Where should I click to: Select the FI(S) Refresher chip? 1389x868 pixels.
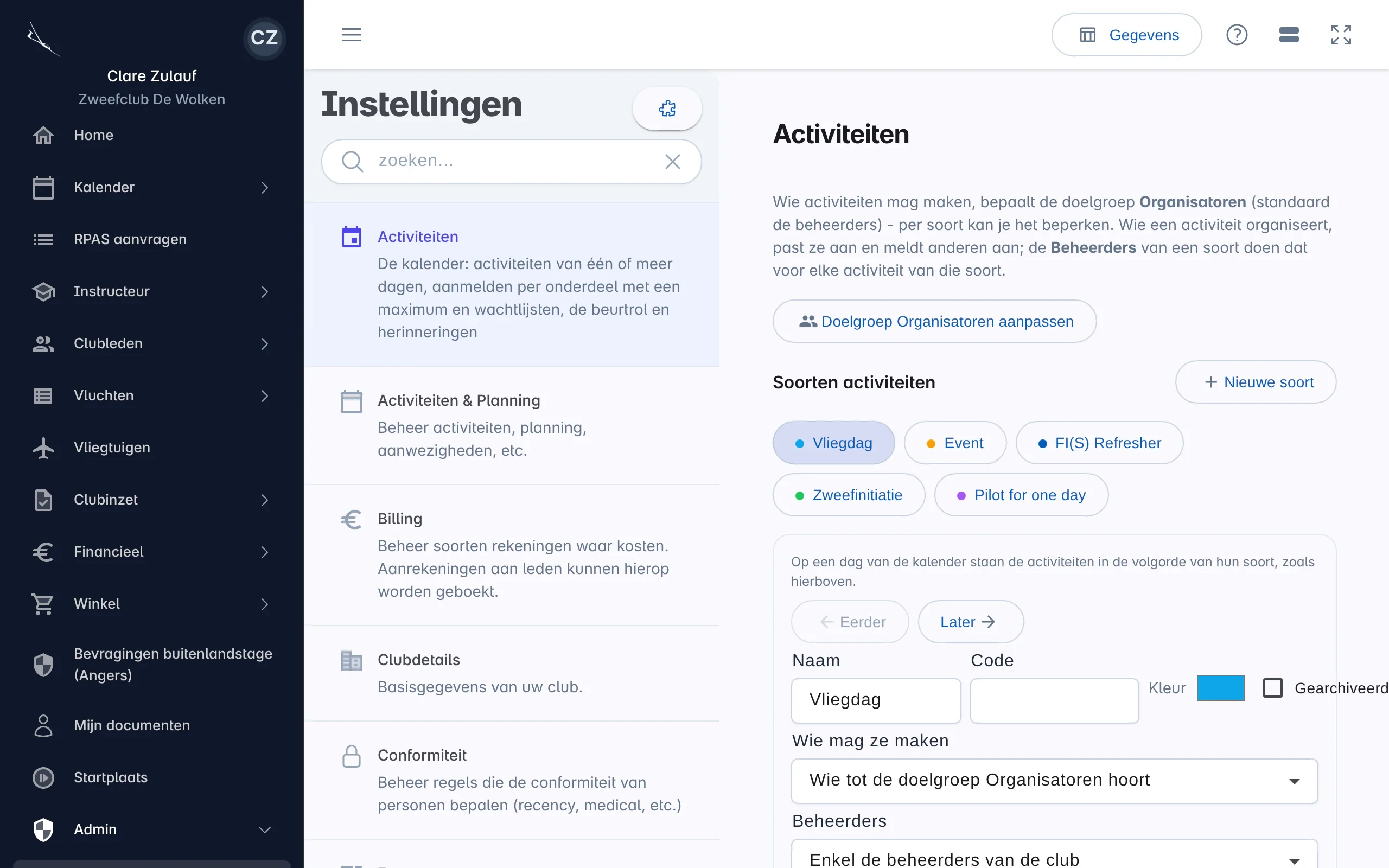click(x=1099, y=443)
